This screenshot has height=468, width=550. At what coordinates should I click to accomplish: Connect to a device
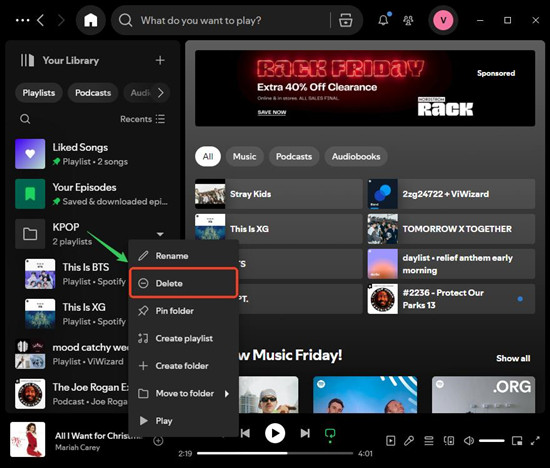(449, 441)
